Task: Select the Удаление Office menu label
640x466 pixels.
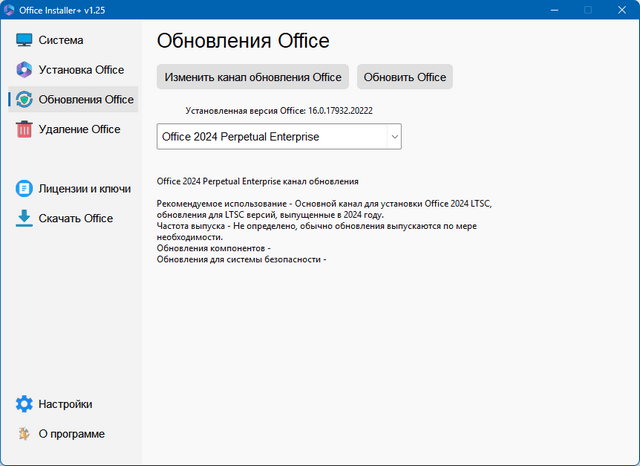Action: tap(79, 129)
